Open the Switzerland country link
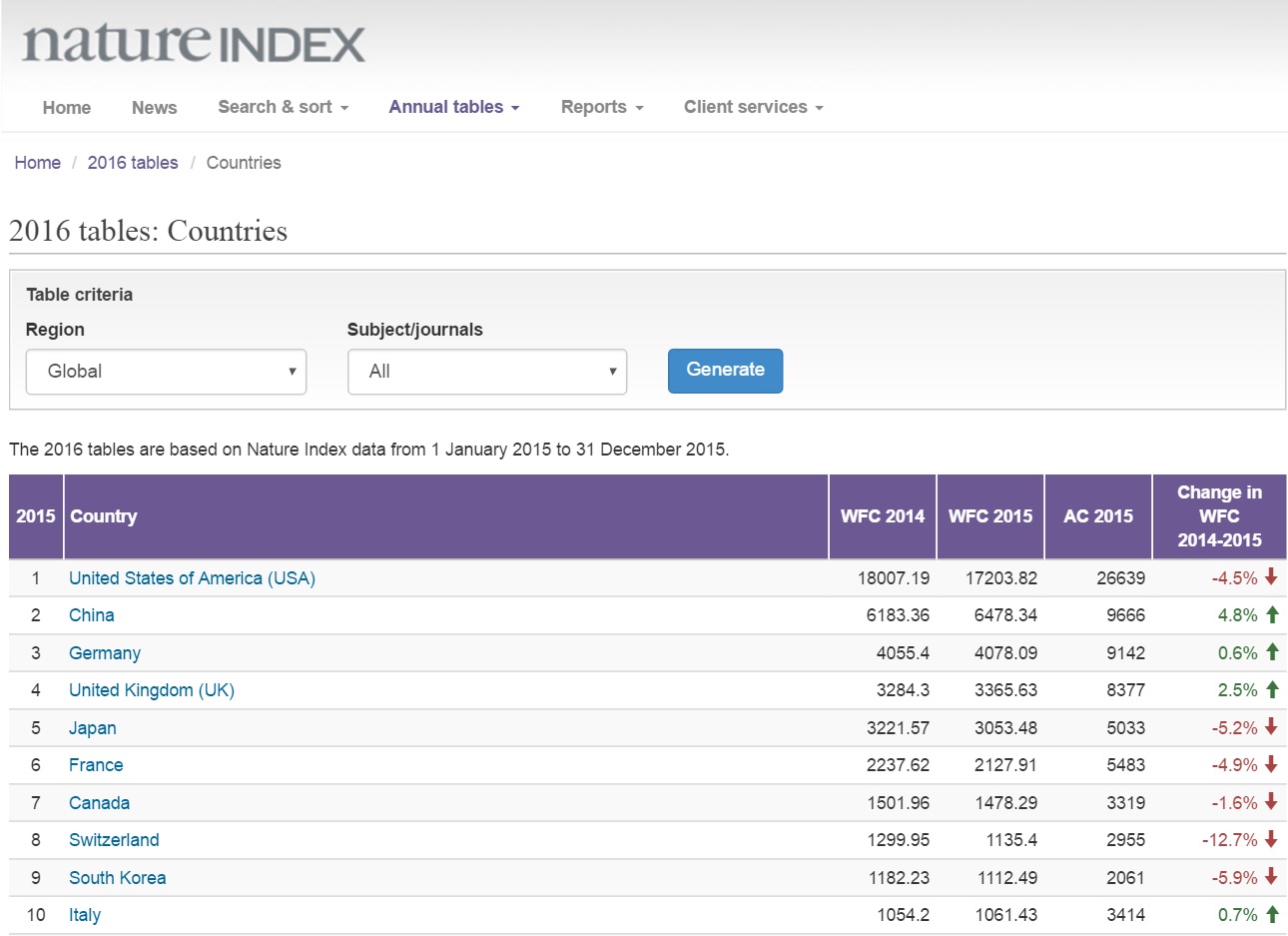The image size is (1288, 936). pyautogui.click(x=114, y=840)
